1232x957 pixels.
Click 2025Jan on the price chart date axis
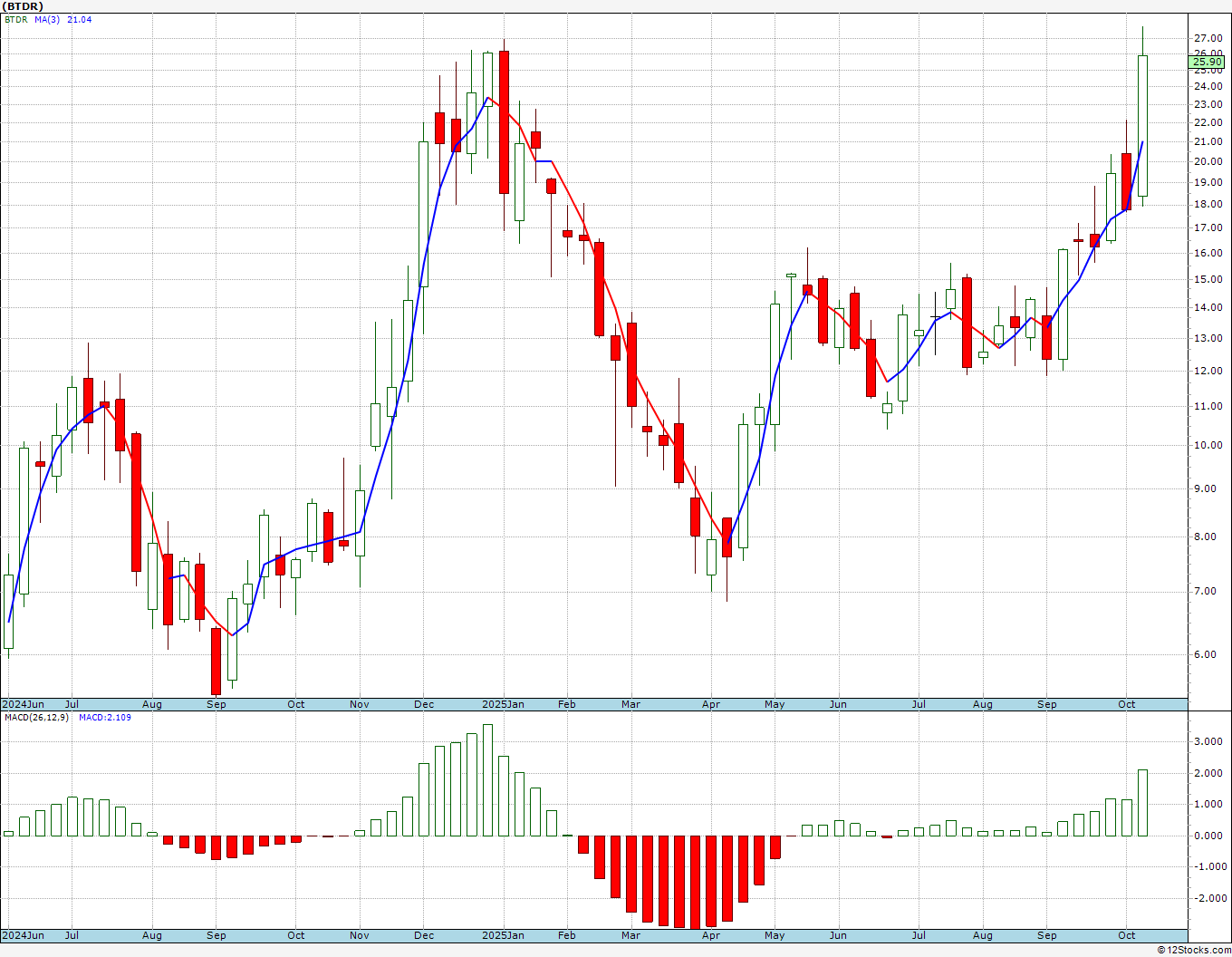tap(503, 704)
